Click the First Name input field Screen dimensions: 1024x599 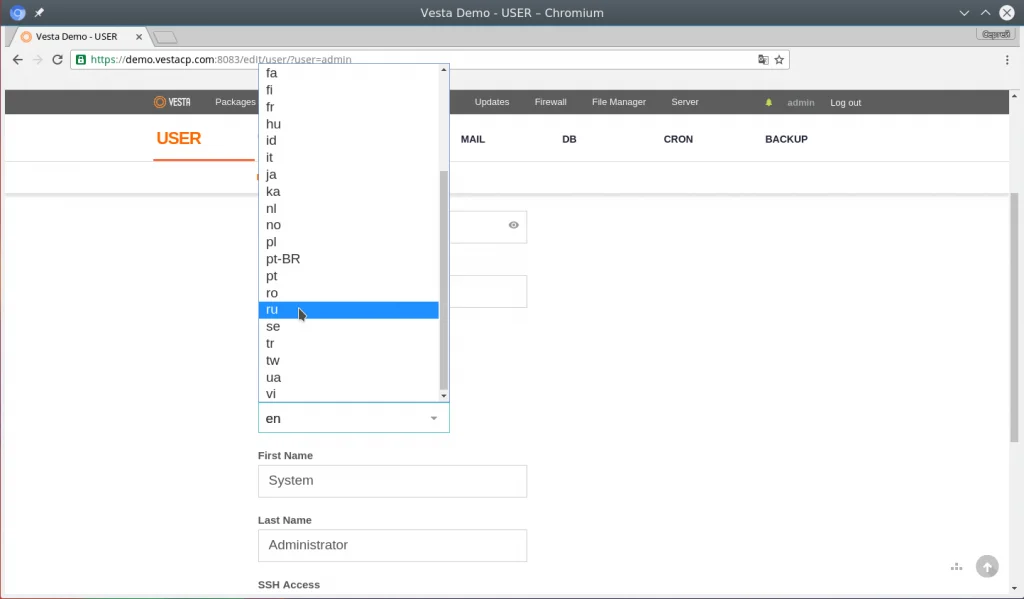(x=392, y=481)
